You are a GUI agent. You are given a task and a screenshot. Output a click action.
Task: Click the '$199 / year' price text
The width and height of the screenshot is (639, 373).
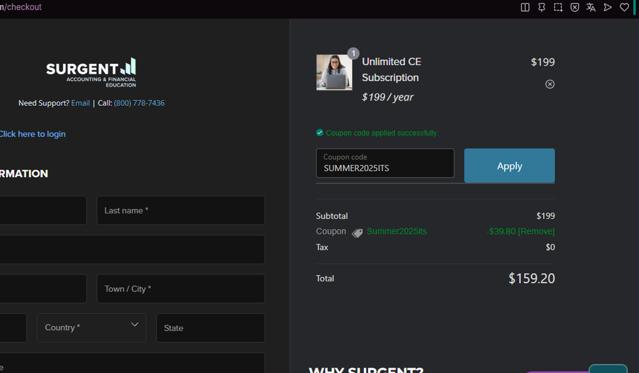coord(387,97)
